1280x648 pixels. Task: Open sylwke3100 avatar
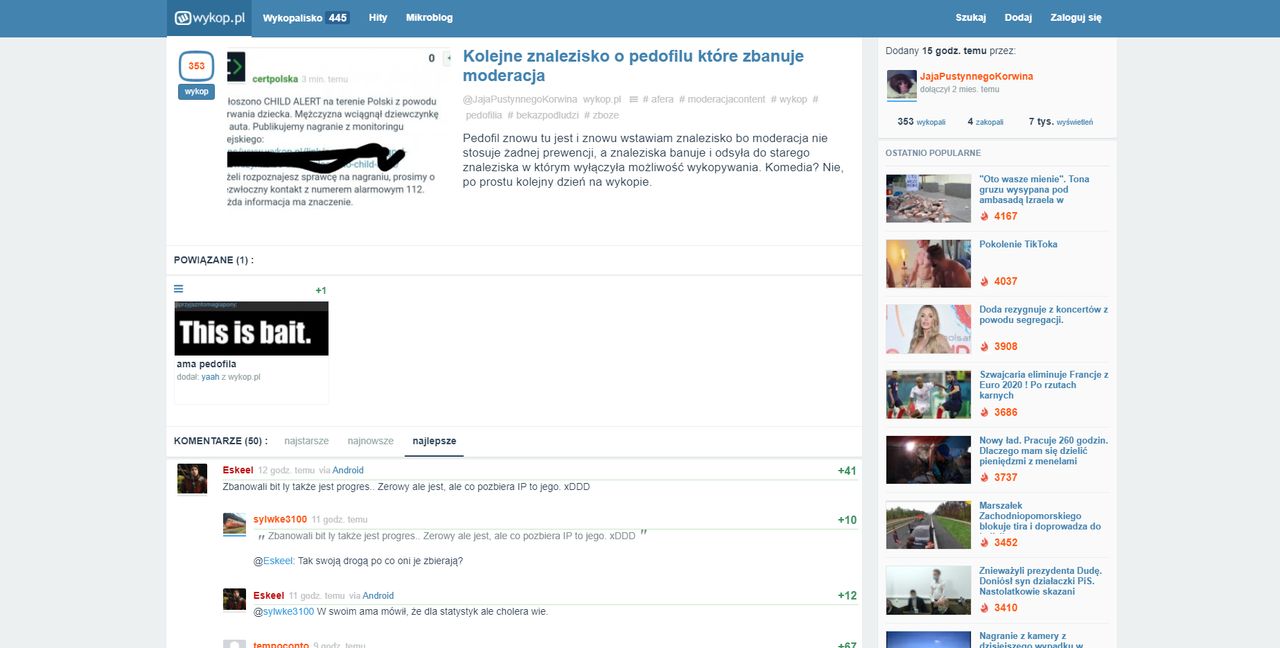click(x=234, y=524)
